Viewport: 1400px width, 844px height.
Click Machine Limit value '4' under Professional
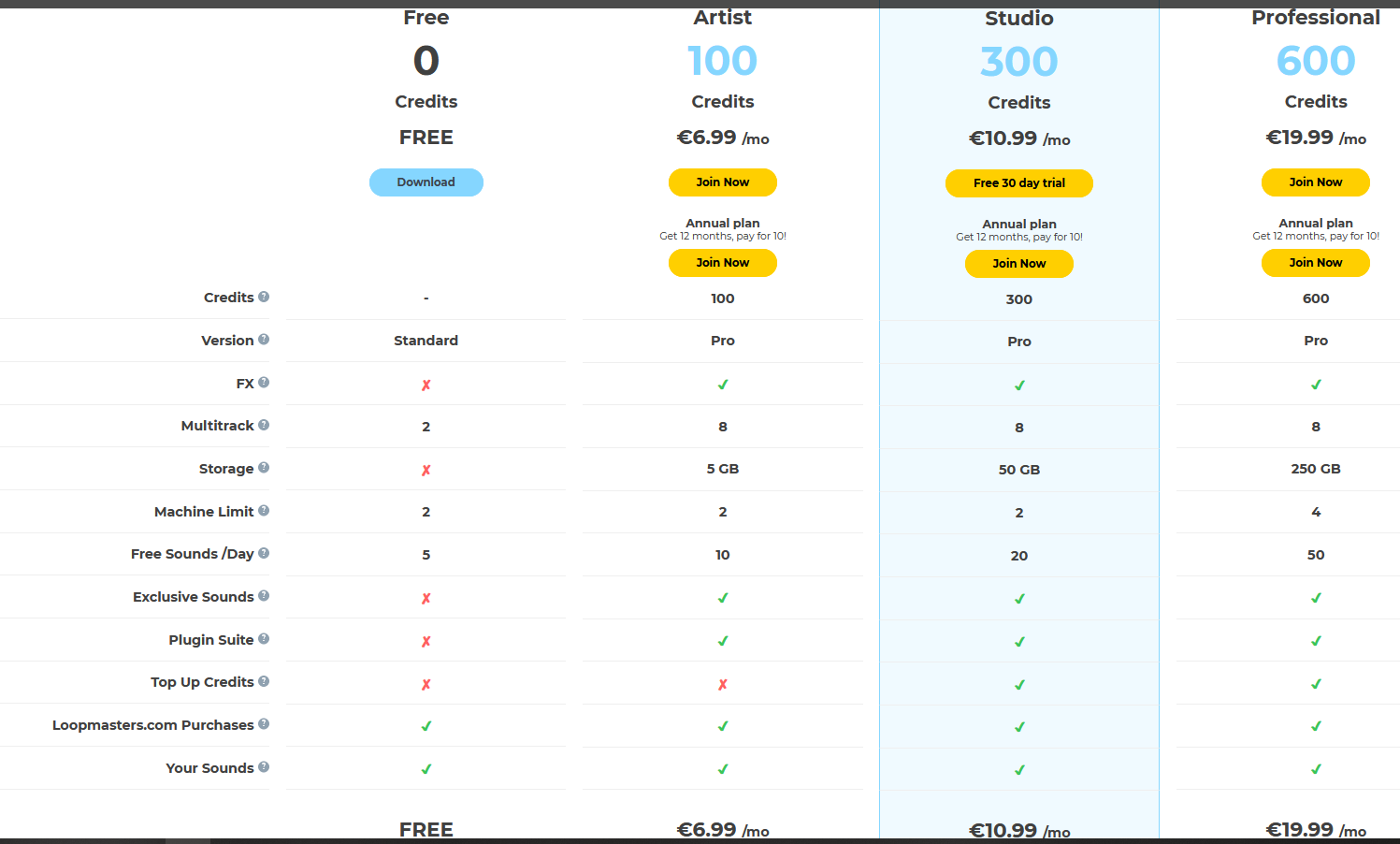click(x=1316, y=512)
